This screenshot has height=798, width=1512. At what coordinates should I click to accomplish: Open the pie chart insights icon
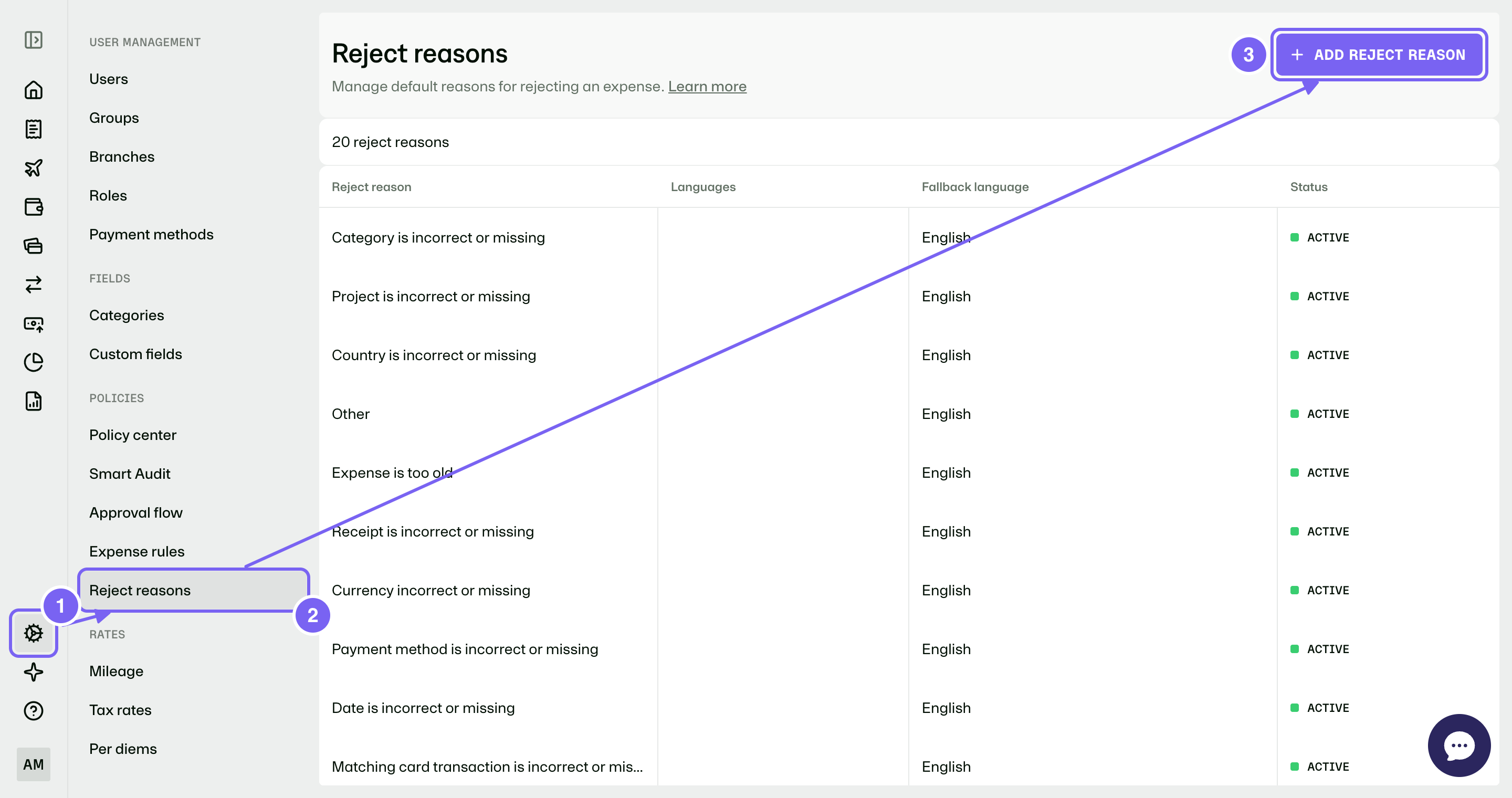(x=34, y=362)
